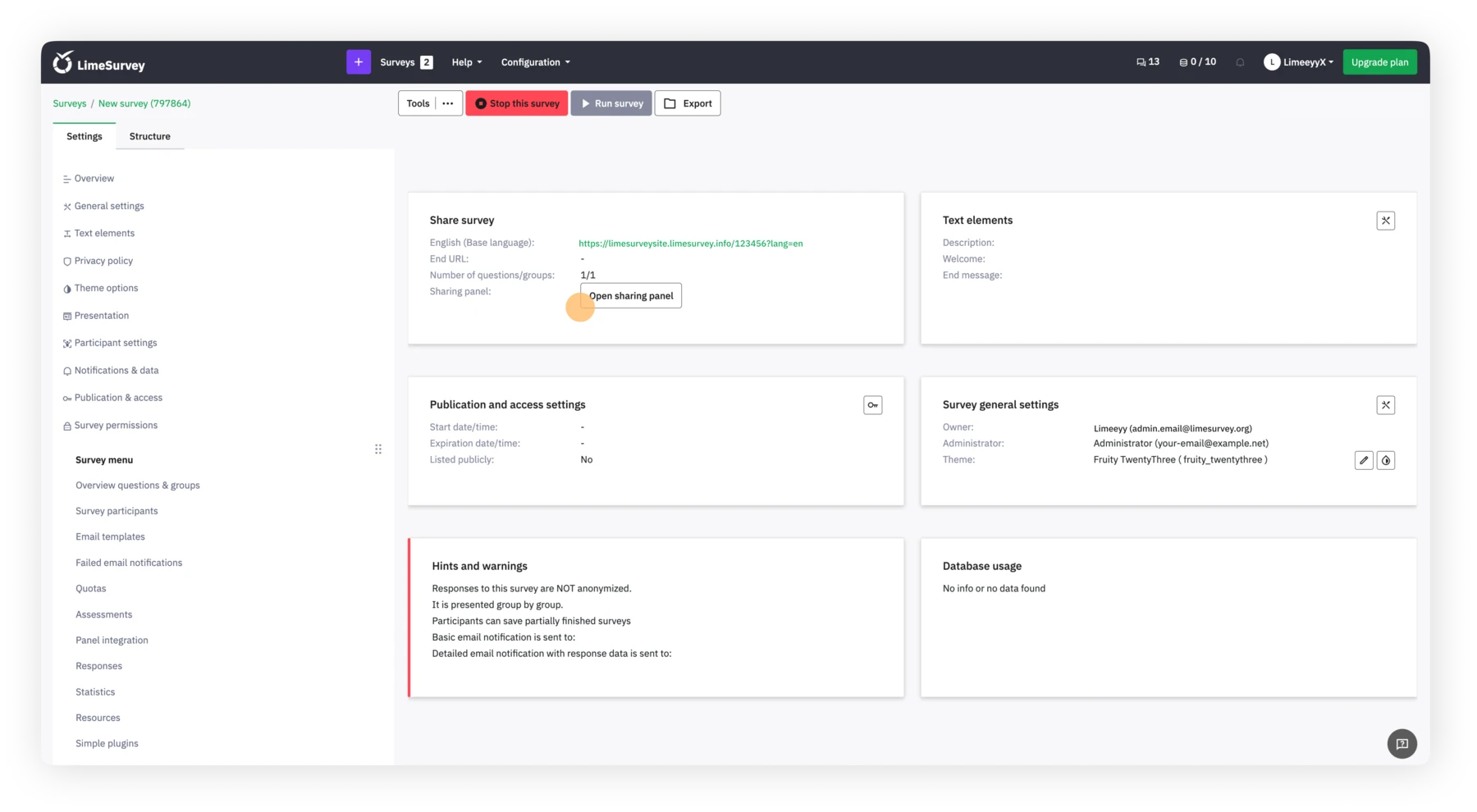Click the settings icon in Survey general settings
This screenshot has width=1477, height=812.
click(x=1385, y=405)
